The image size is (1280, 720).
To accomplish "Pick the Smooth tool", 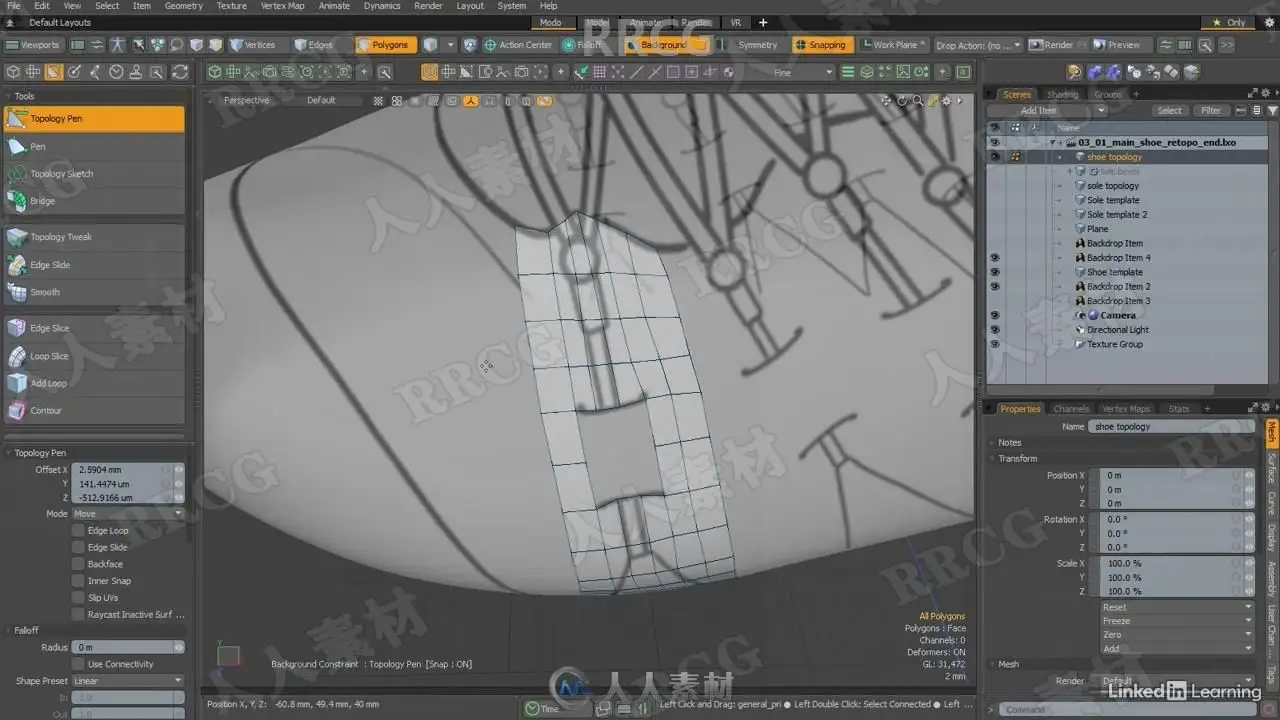I will (94, 292).
